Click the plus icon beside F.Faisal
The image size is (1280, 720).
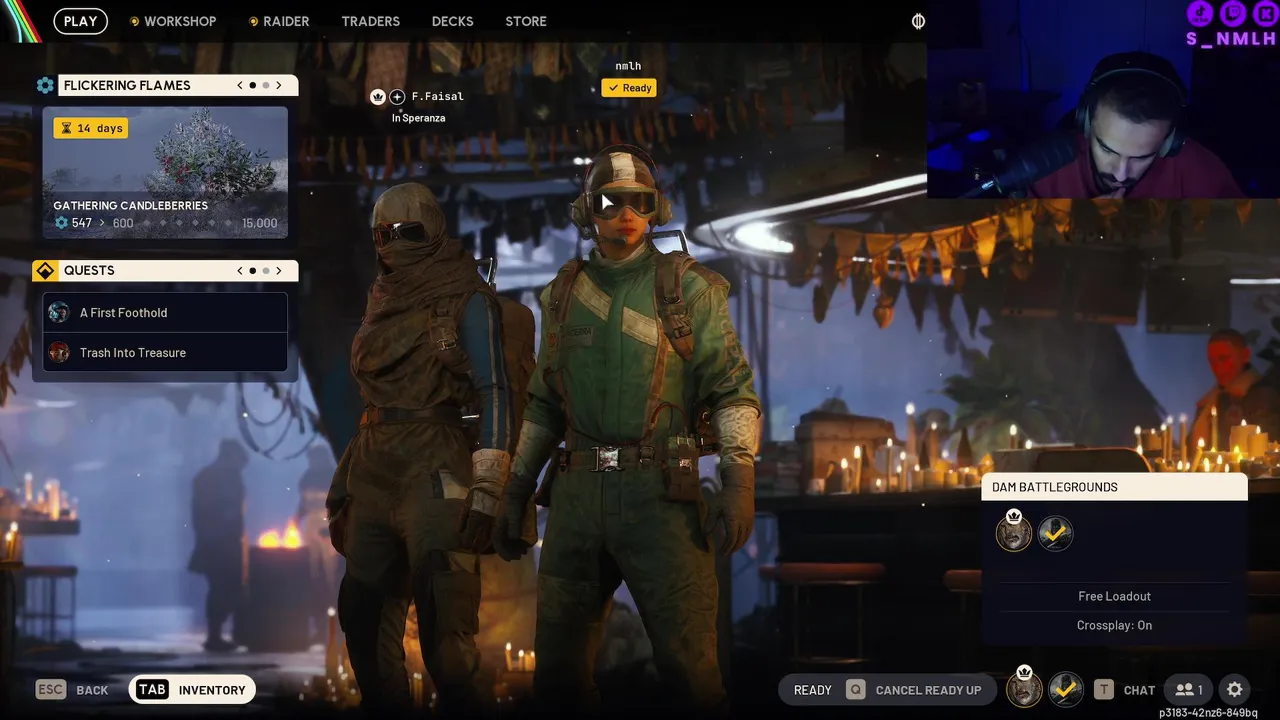[397, 97]
